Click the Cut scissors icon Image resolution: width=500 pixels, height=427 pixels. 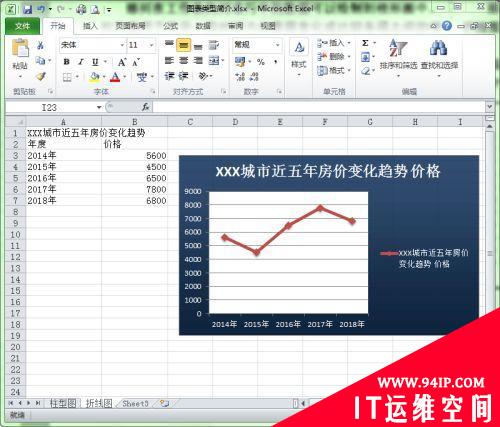(x=41, y=45)
